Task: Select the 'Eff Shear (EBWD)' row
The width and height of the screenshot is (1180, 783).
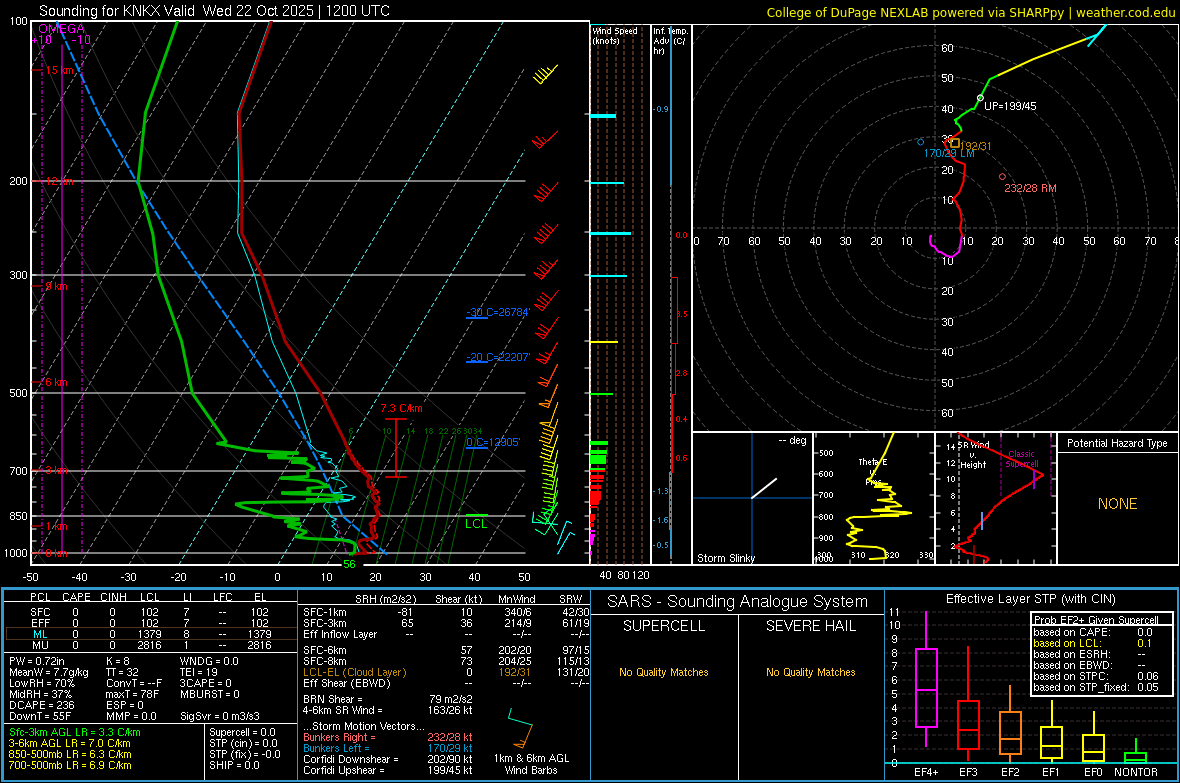Action: click(446, 683)
